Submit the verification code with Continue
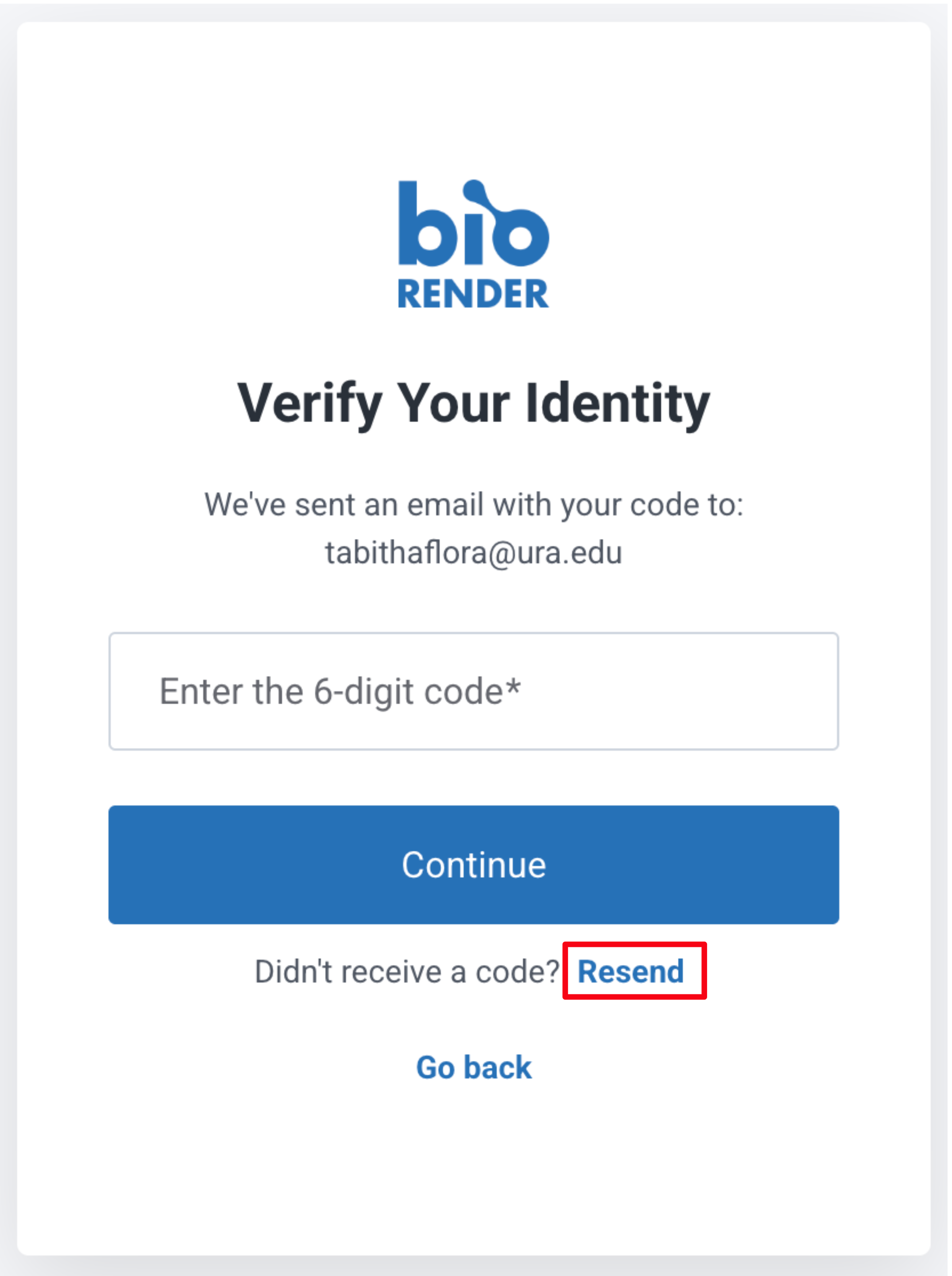 click(473, 865)
